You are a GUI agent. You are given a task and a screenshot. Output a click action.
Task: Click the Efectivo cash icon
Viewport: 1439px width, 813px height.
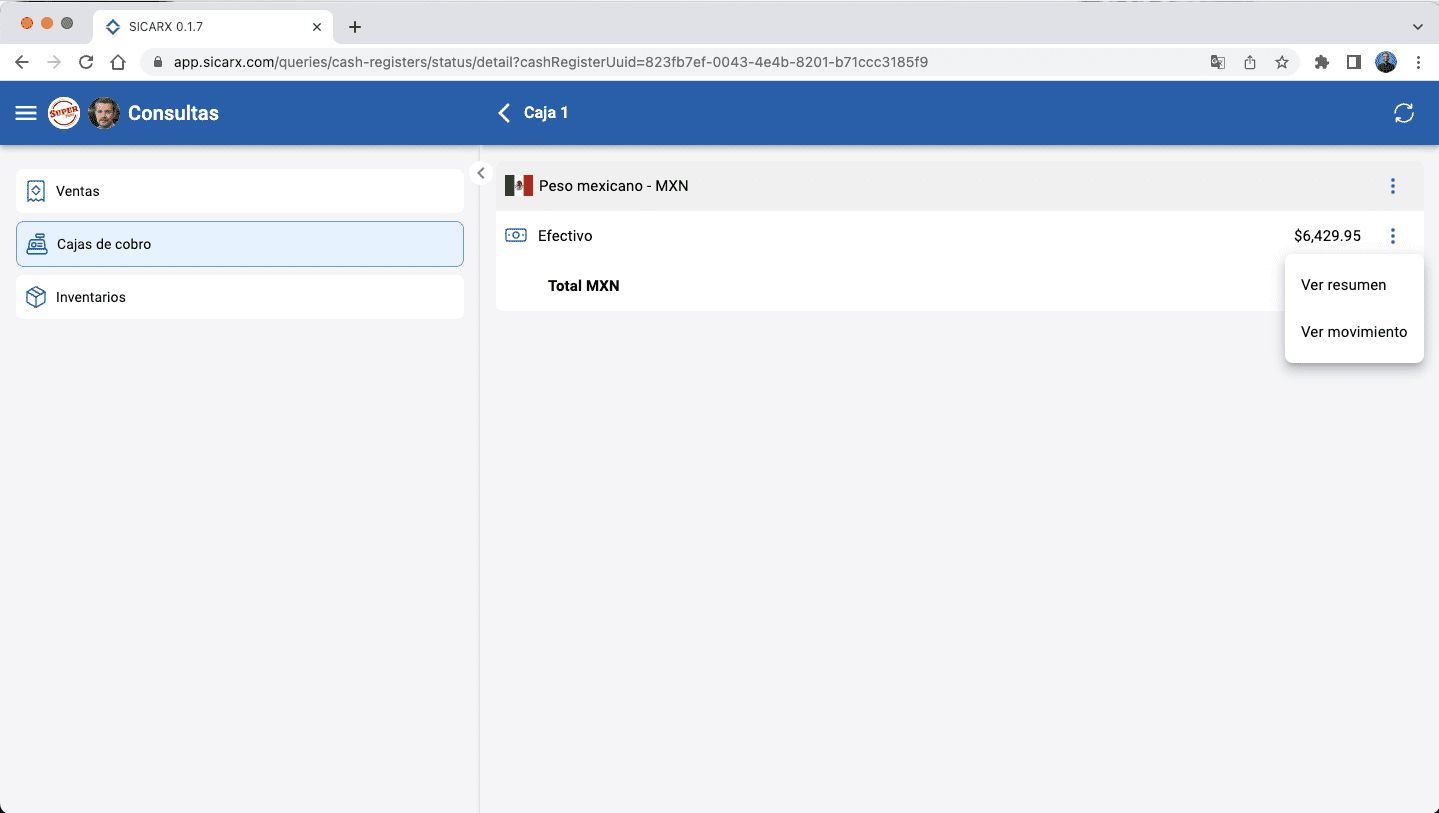point(516,236)
